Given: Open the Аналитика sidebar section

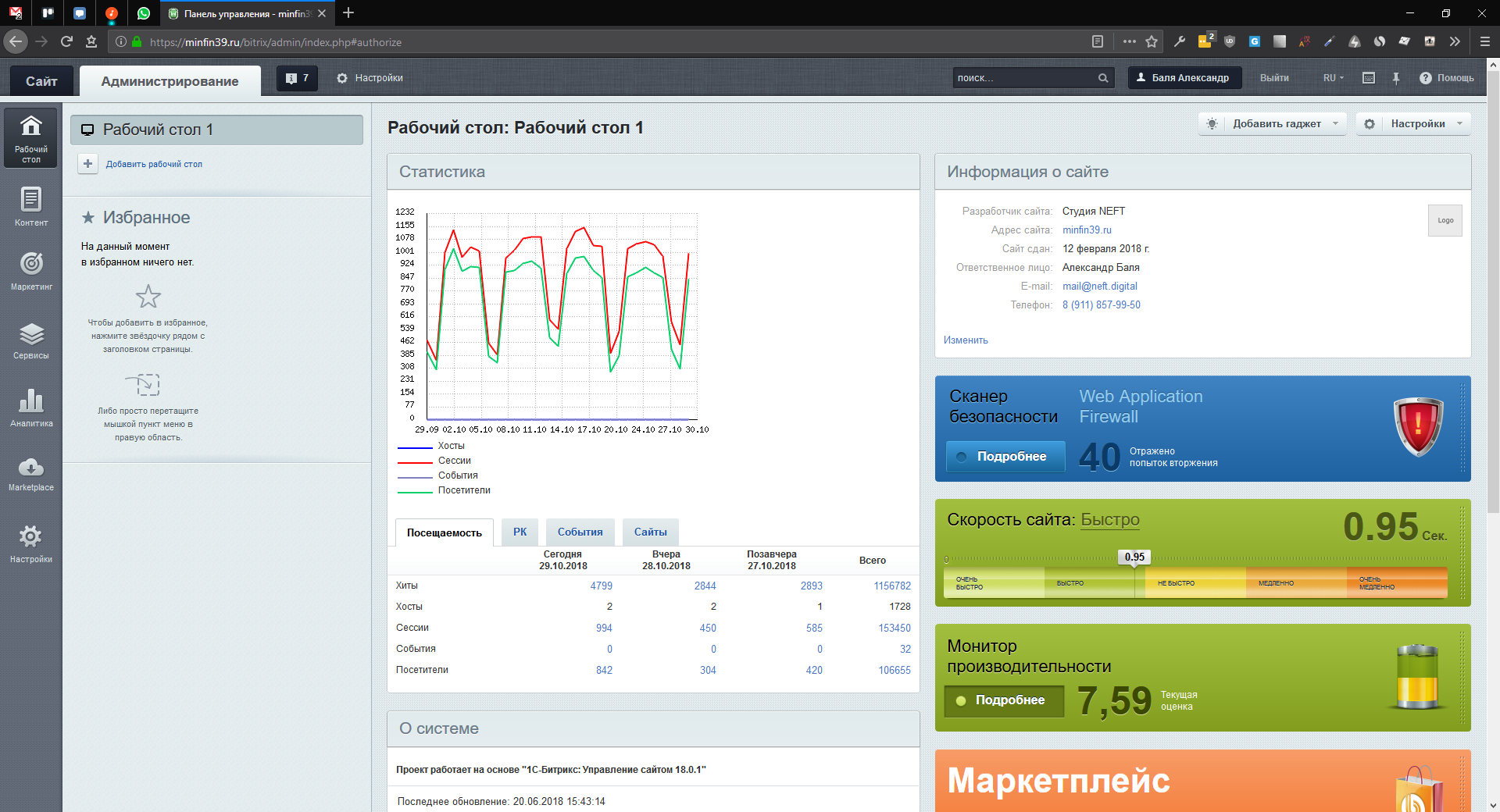Looking at the screenshot, I should [x=31, y=408].
